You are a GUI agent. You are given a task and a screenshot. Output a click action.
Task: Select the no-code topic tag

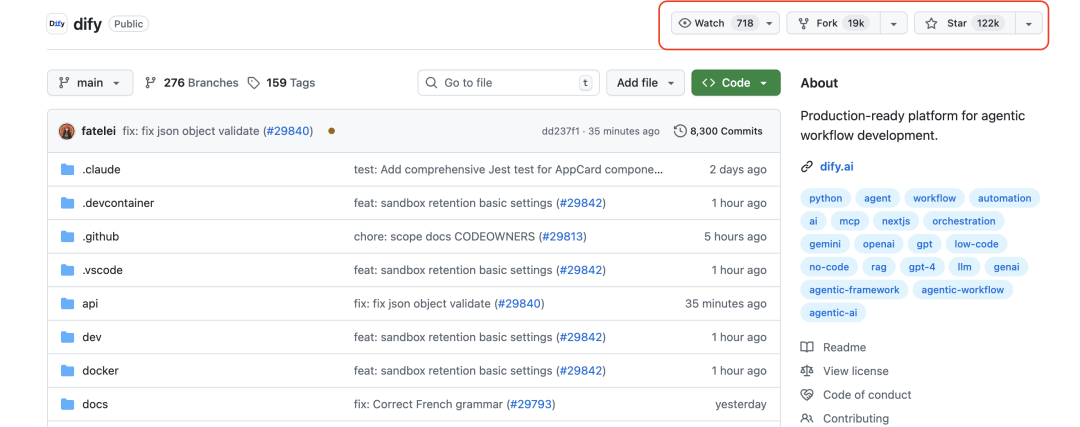click(829, 267)
